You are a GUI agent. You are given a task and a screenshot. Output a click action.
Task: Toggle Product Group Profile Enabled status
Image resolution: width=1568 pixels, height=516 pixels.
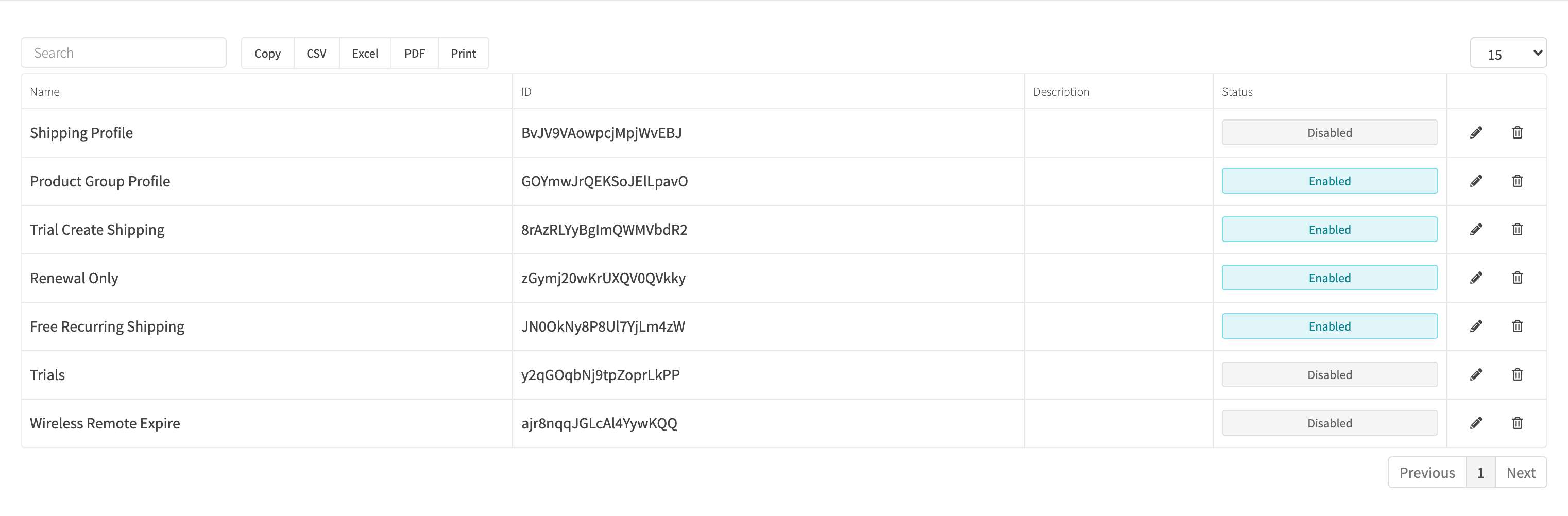[x=1330, y=181]
